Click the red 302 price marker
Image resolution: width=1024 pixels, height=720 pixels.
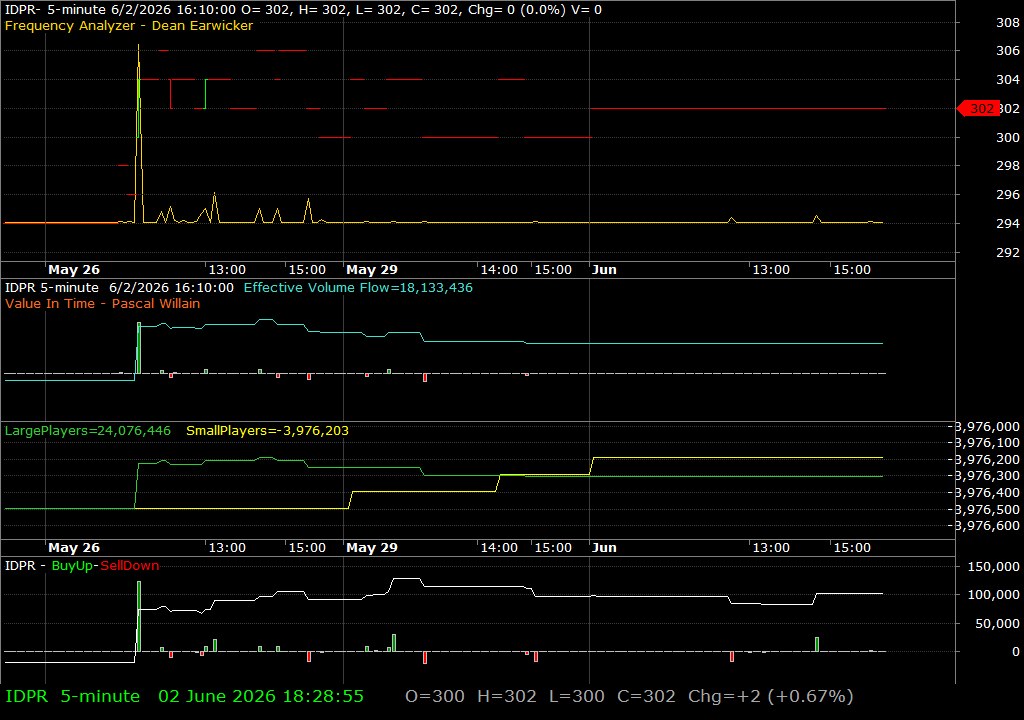click(x=978, y=108)
